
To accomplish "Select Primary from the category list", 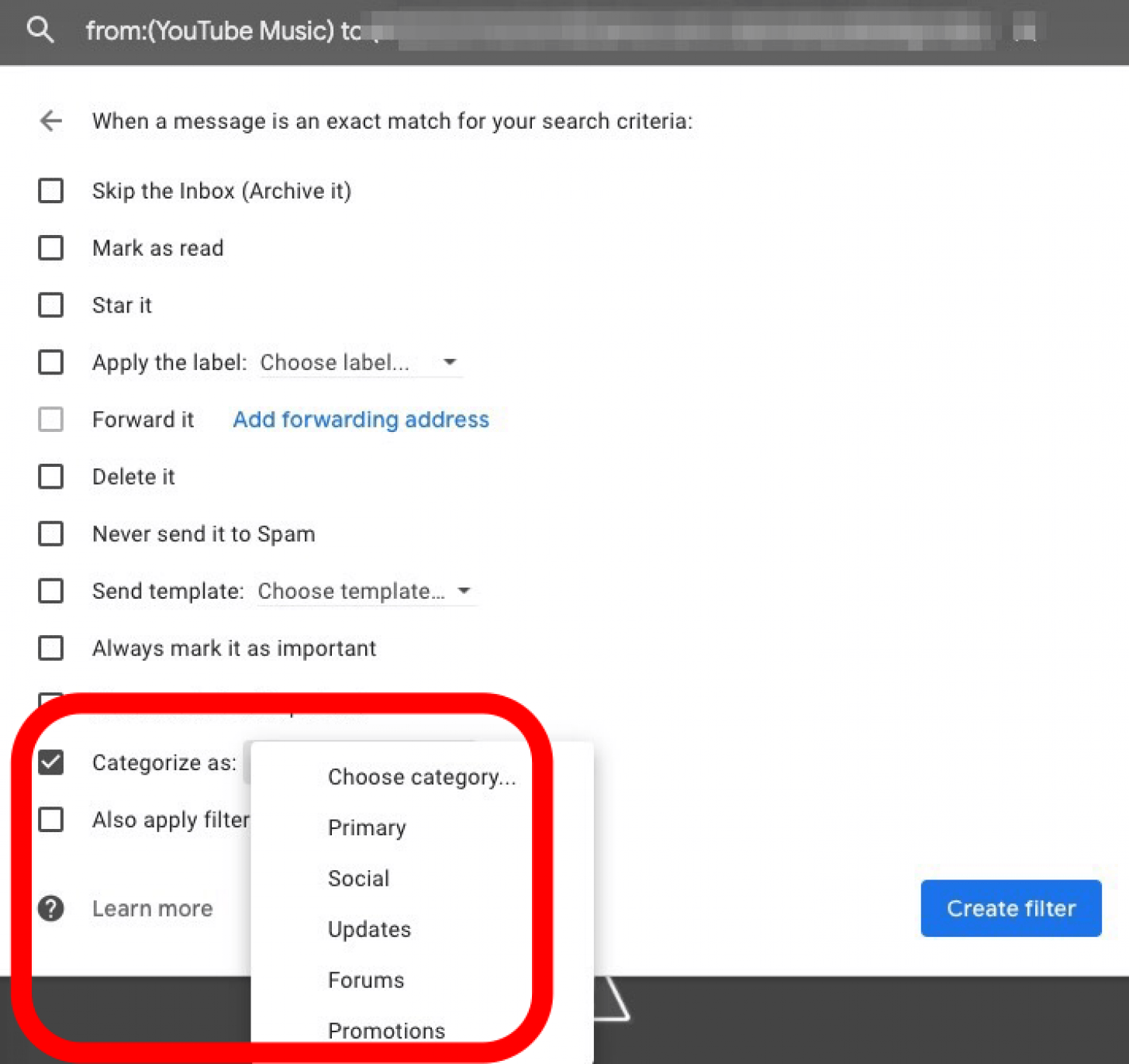I will 367,827.
